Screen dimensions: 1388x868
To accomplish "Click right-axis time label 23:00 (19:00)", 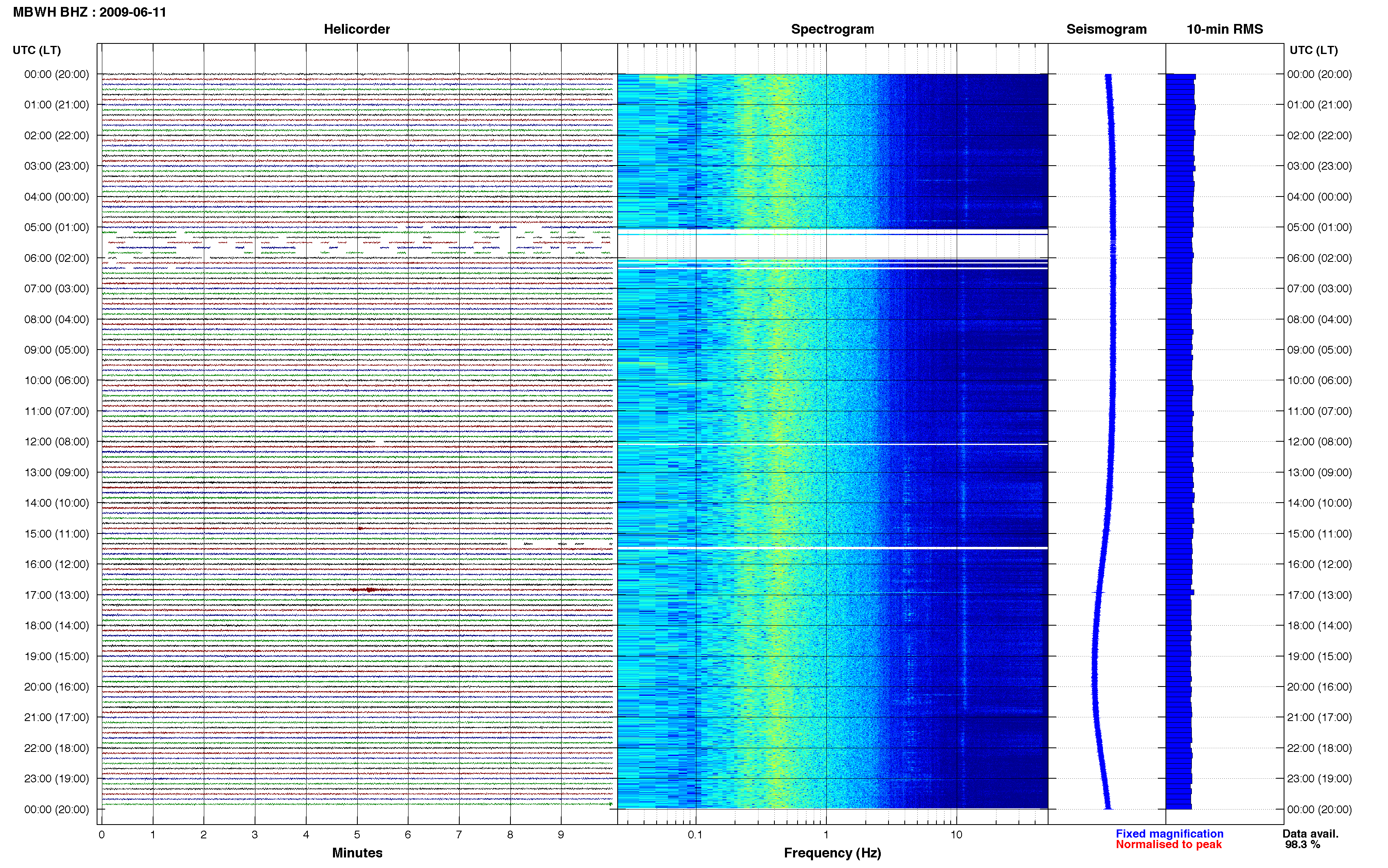I will pyautogui.click(x=1319, y=779).
